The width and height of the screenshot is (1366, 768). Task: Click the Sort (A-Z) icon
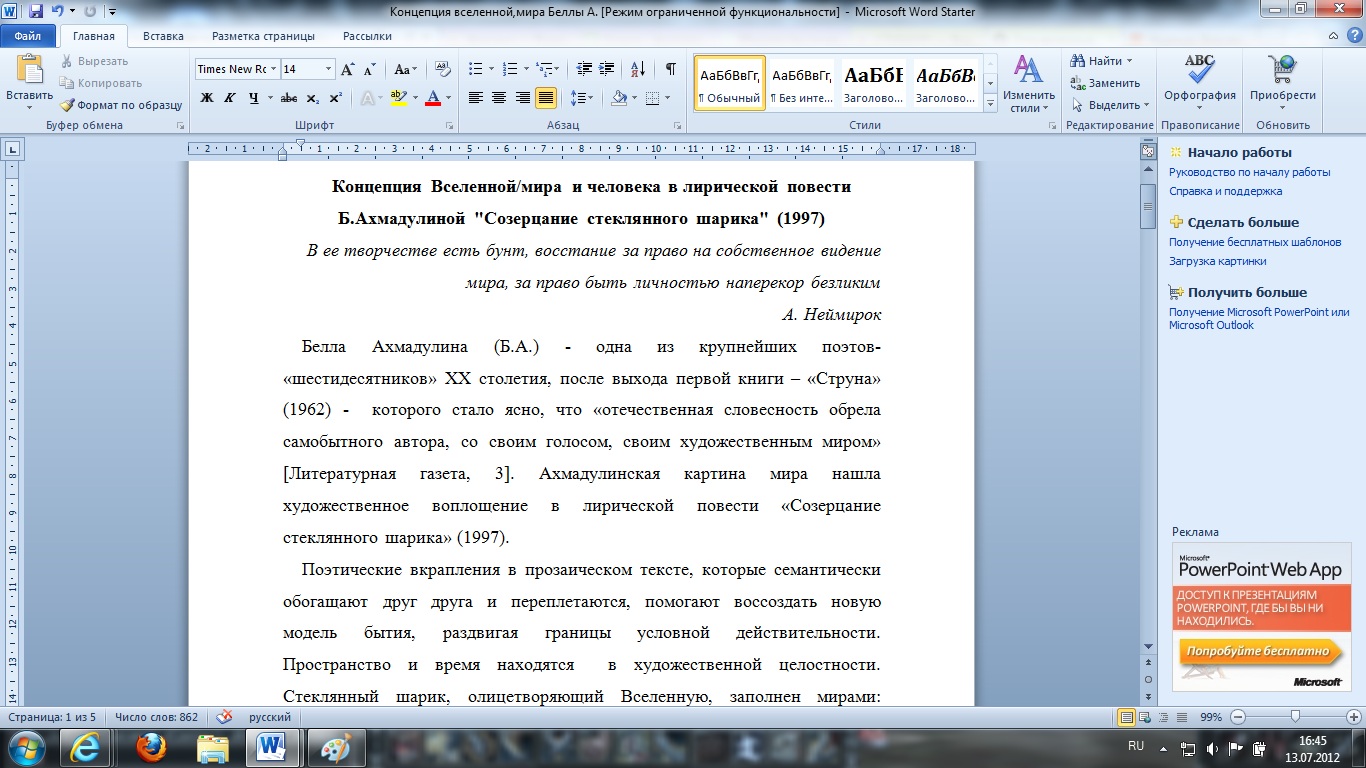(x=636, y=70)
